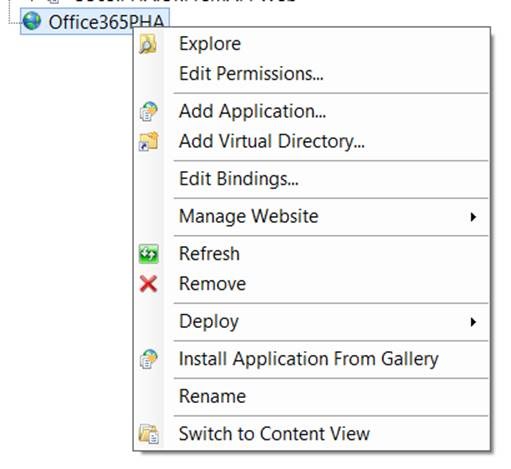The width and height of the screenshot is (511, 469).
Task: Open the Deploy submenu
Action: pos(209,322)
